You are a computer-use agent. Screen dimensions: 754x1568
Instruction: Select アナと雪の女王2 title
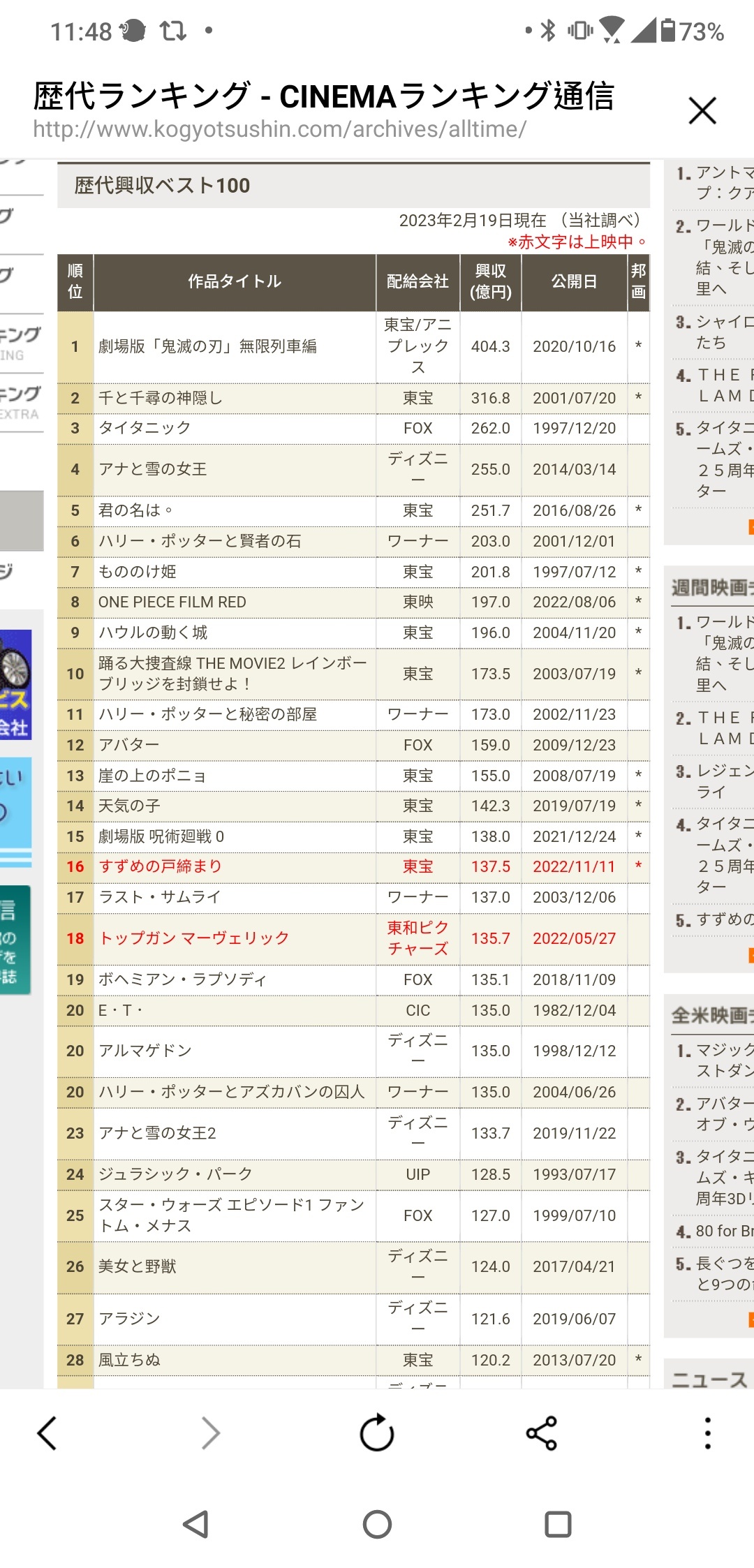point(157,1133)
